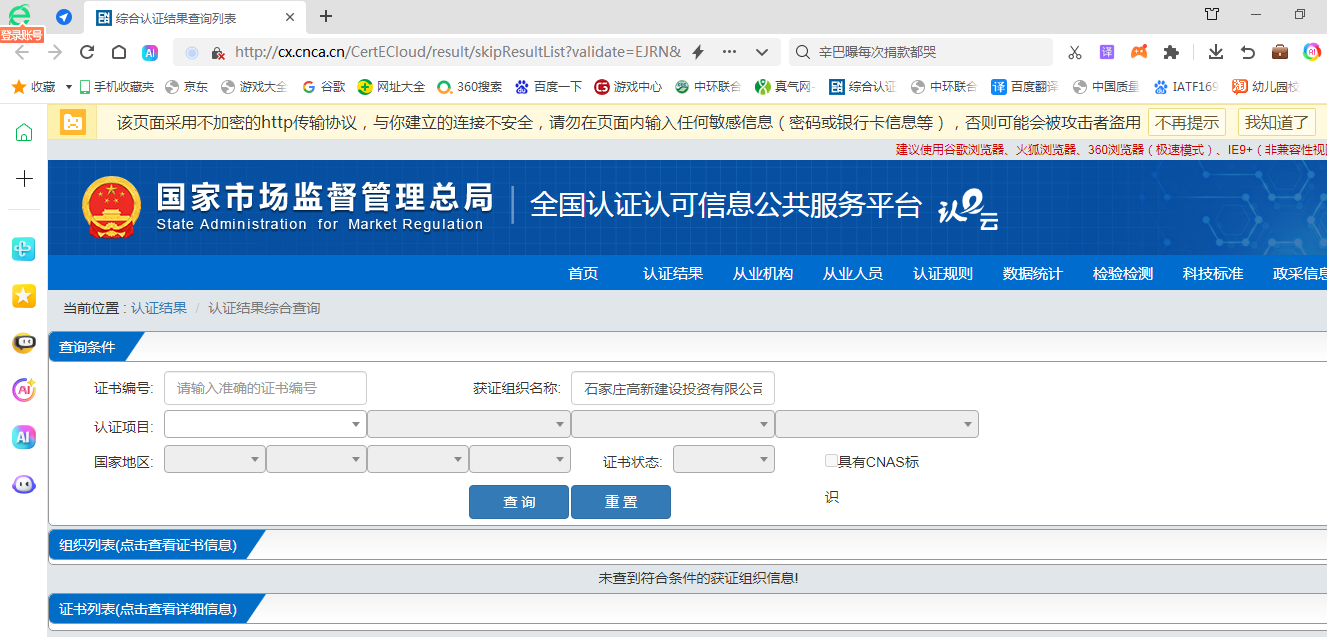Open the game controller extension

click(1138, 52)
